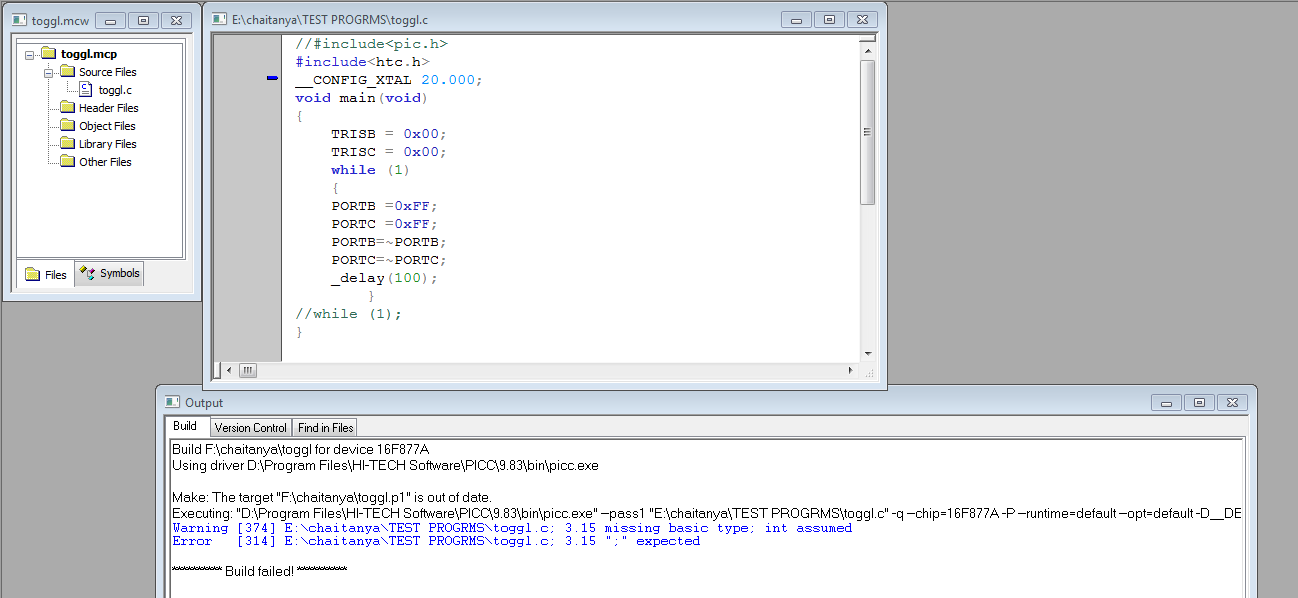Click the Library Files folder icon

pos(68,144)
